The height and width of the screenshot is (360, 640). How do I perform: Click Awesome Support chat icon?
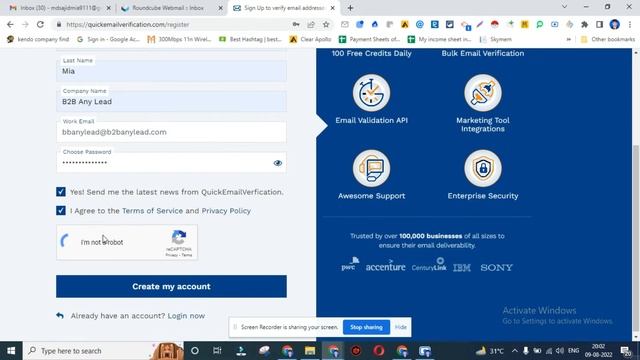point(371,168)
